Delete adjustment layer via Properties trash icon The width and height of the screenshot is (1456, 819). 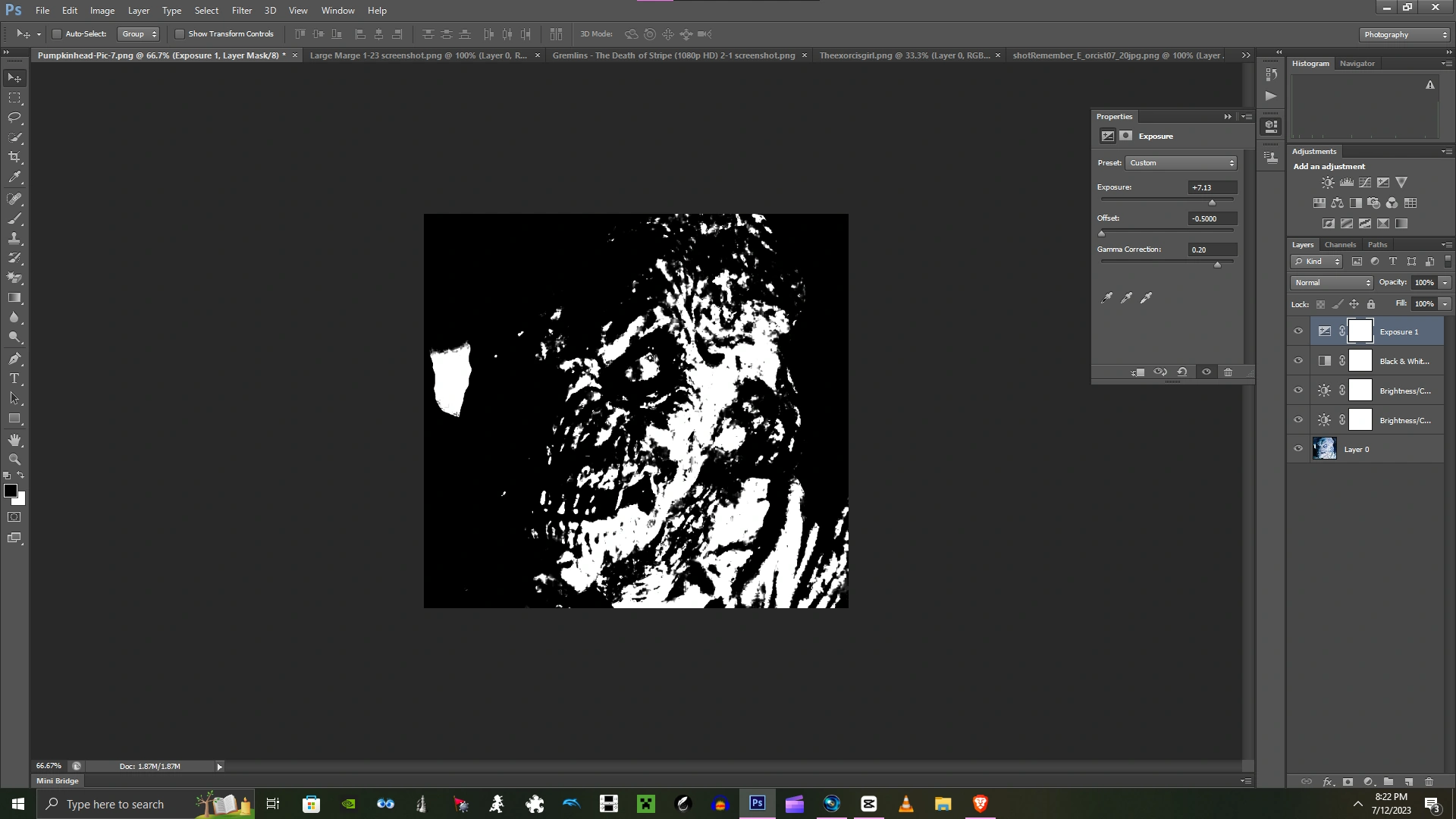pos(1228,372)
